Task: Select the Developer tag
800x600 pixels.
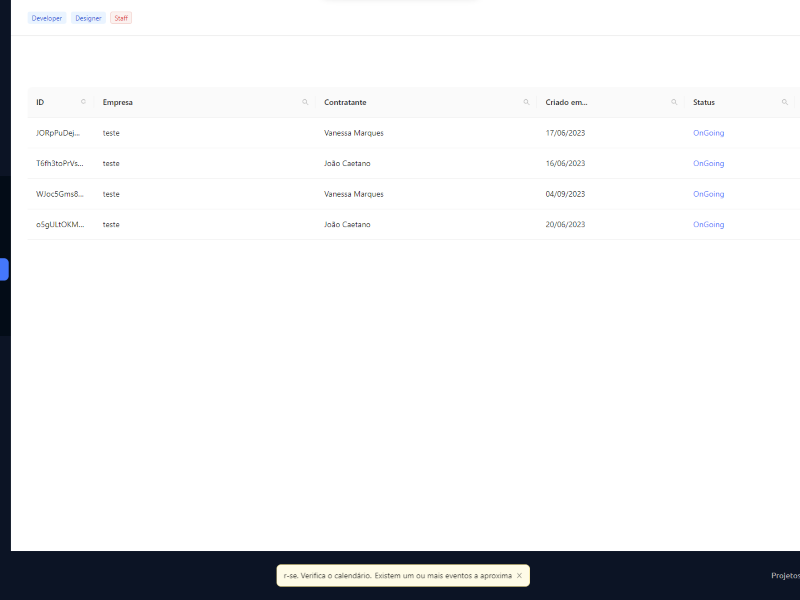Action: click(47, 18)
